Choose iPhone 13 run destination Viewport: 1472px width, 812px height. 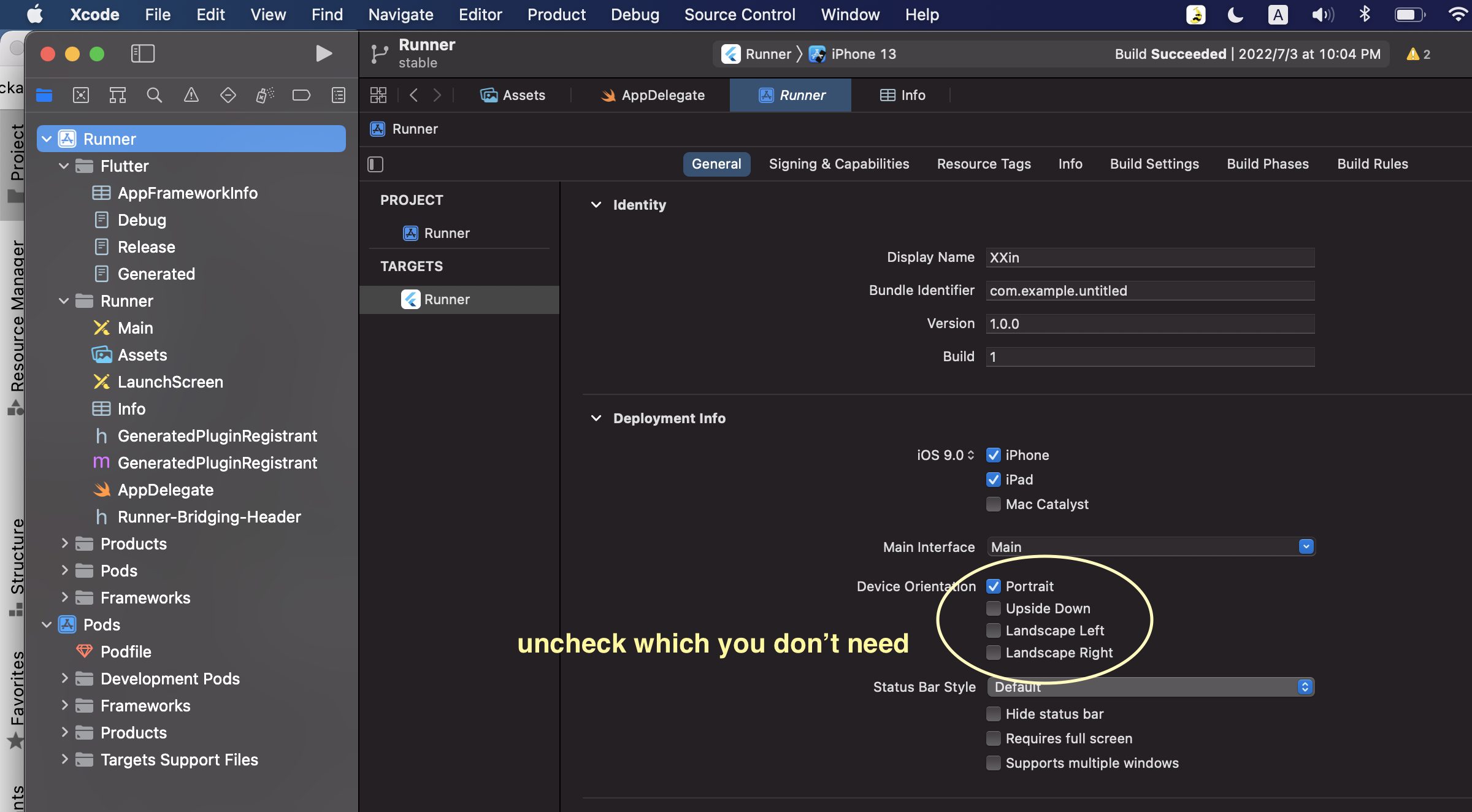pos(853,54)
